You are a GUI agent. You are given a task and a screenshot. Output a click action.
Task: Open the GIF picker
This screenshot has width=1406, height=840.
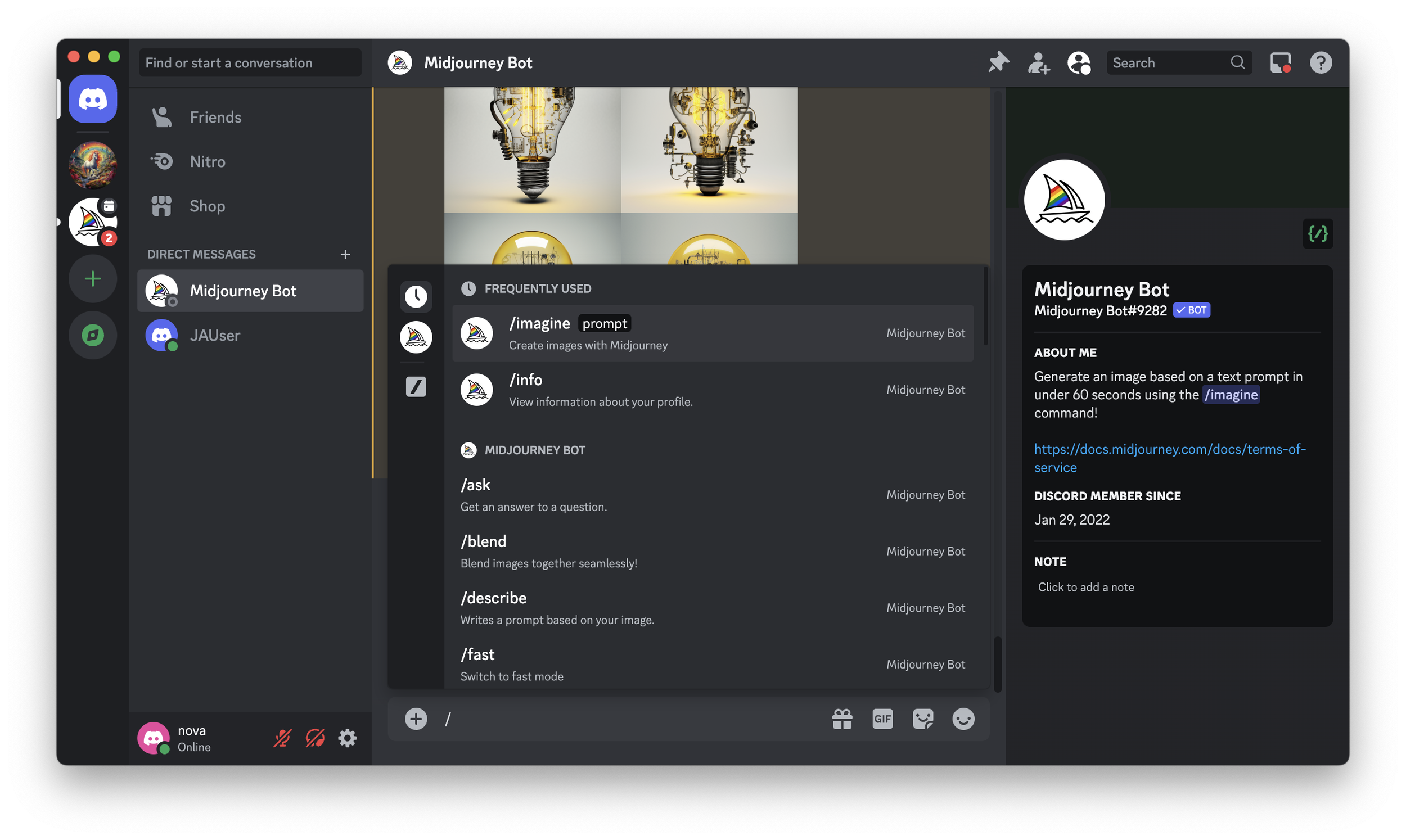click(882, 719)
